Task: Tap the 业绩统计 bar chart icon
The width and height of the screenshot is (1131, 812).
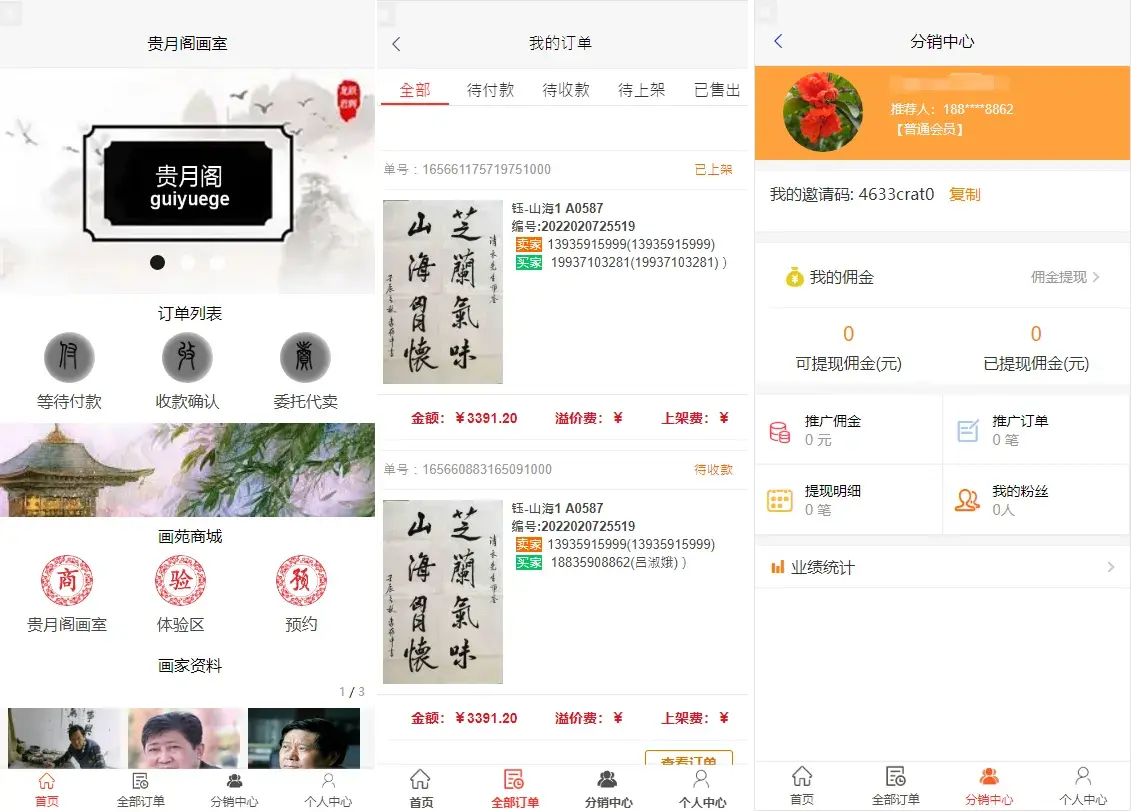Action: click(777, 568)
